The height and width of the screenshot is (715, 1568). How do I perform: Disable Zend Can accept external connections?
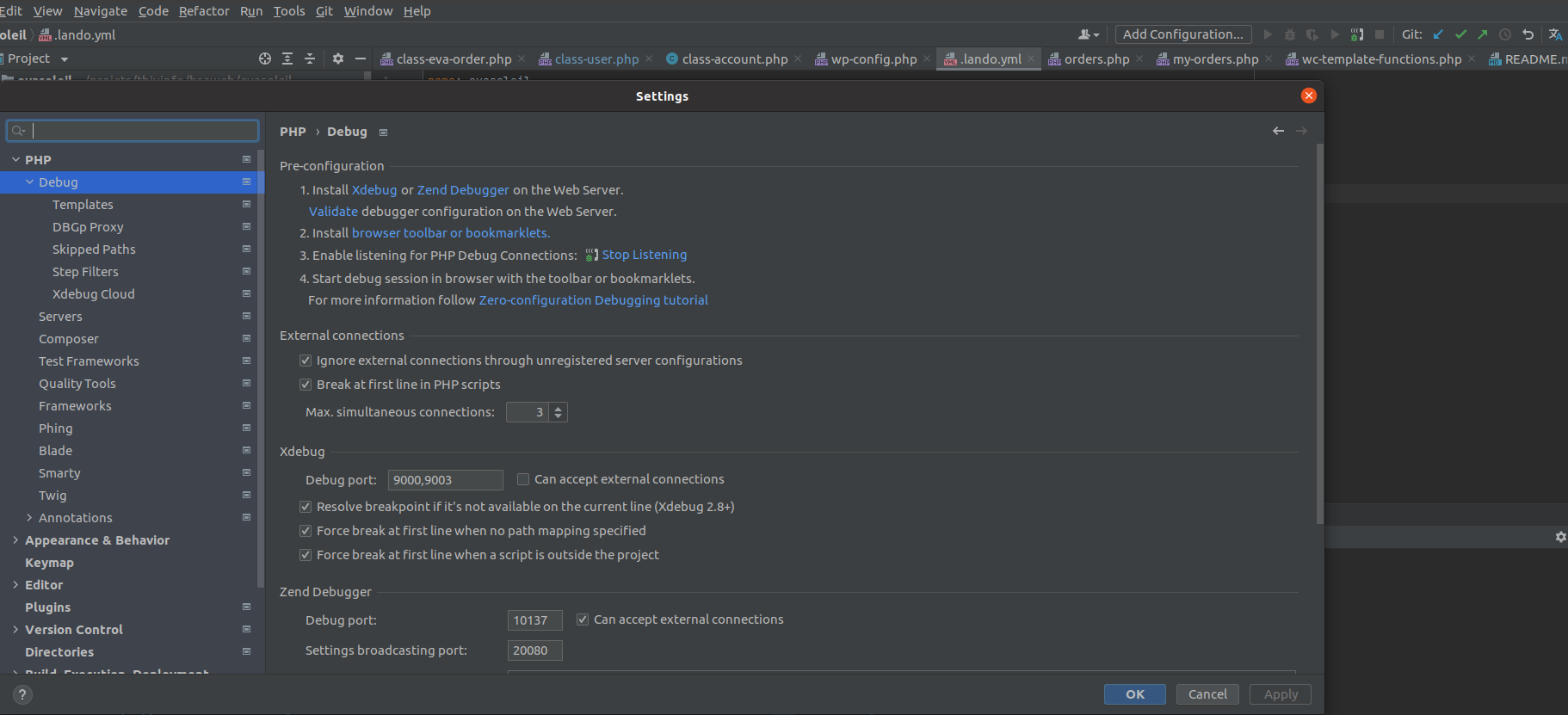(583, 619)
